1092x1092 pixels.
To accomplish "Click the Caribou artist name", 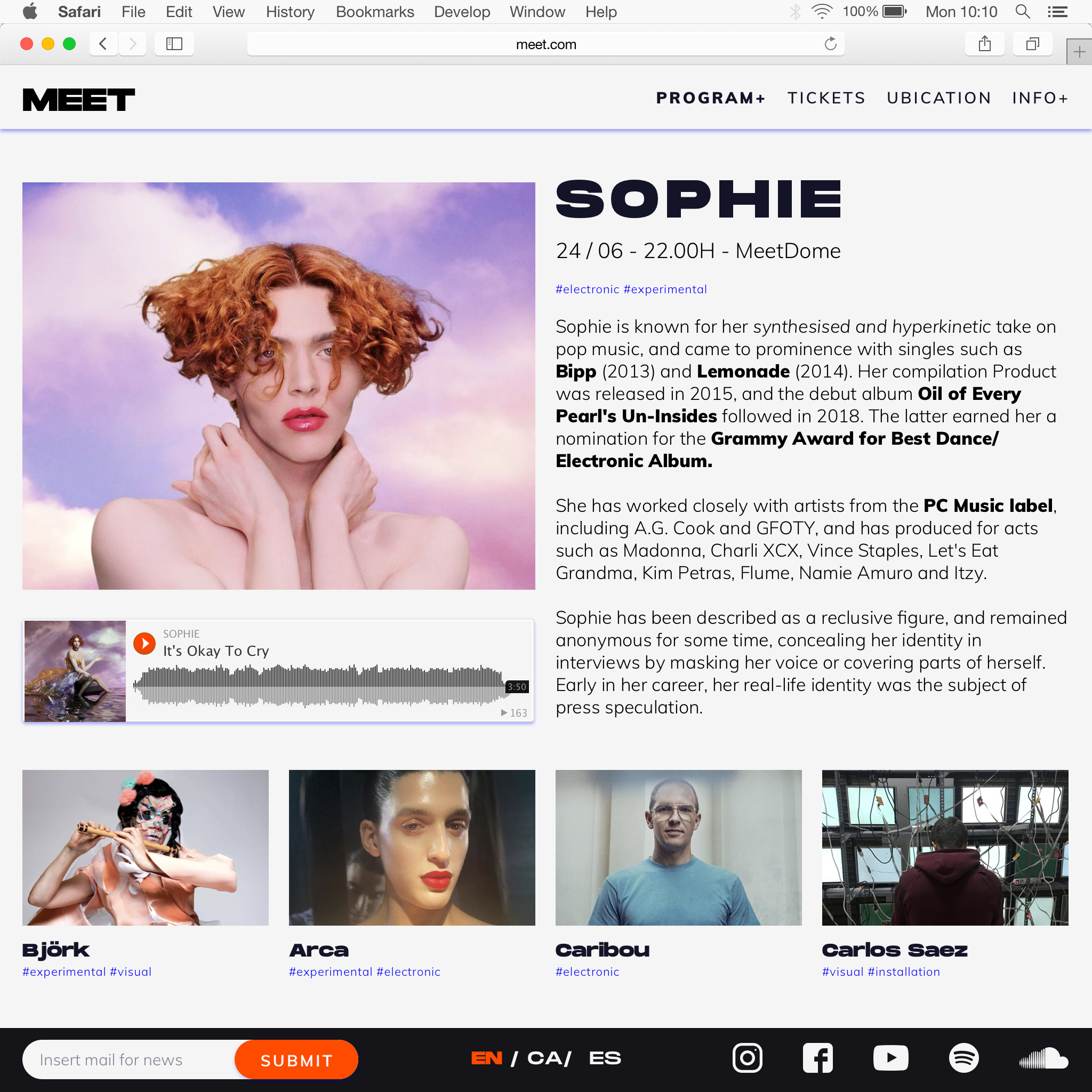I will tap(603, 950).
